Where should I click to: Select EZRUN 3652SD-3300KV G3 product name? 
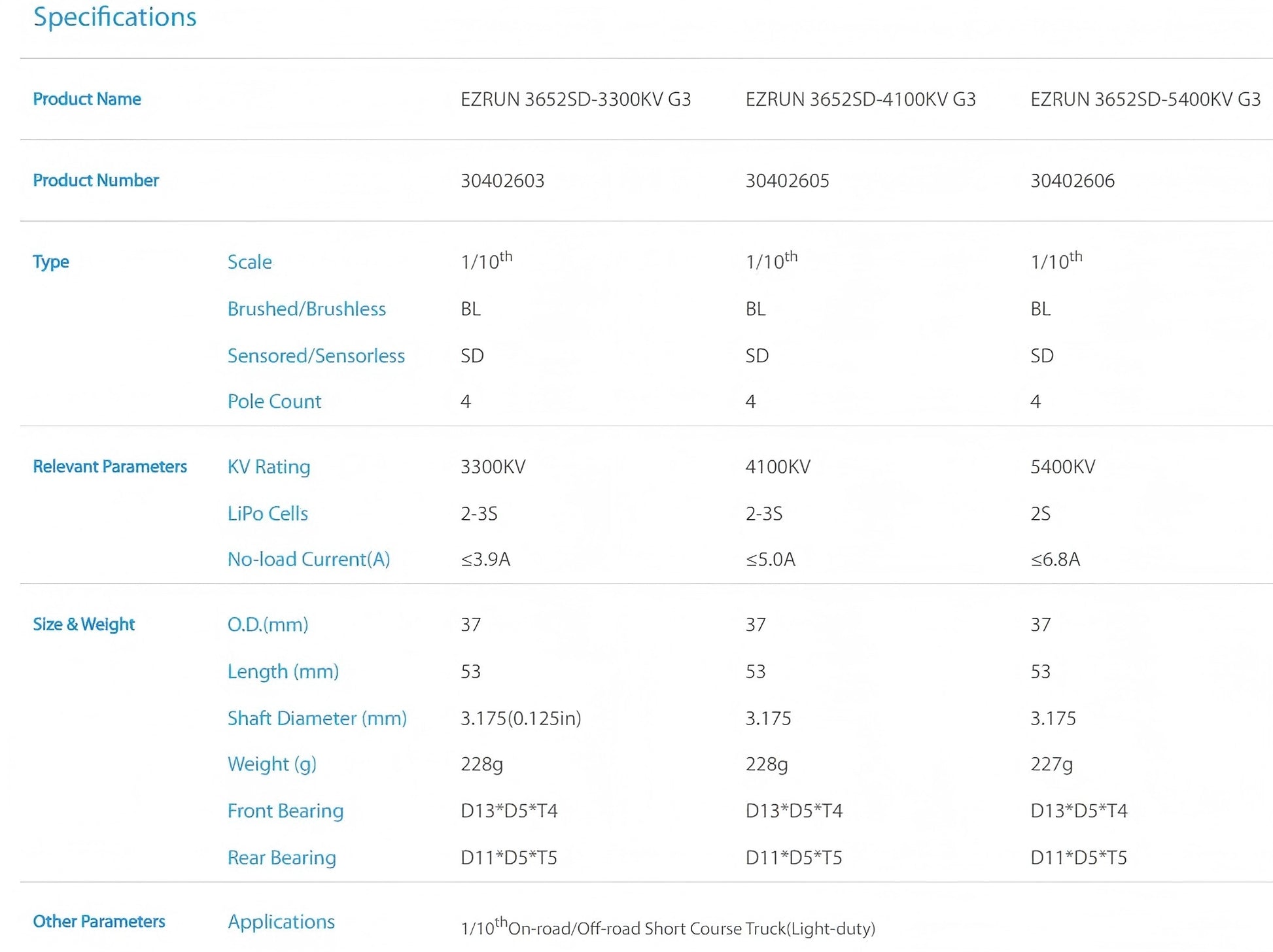click(x=576, y=99)
